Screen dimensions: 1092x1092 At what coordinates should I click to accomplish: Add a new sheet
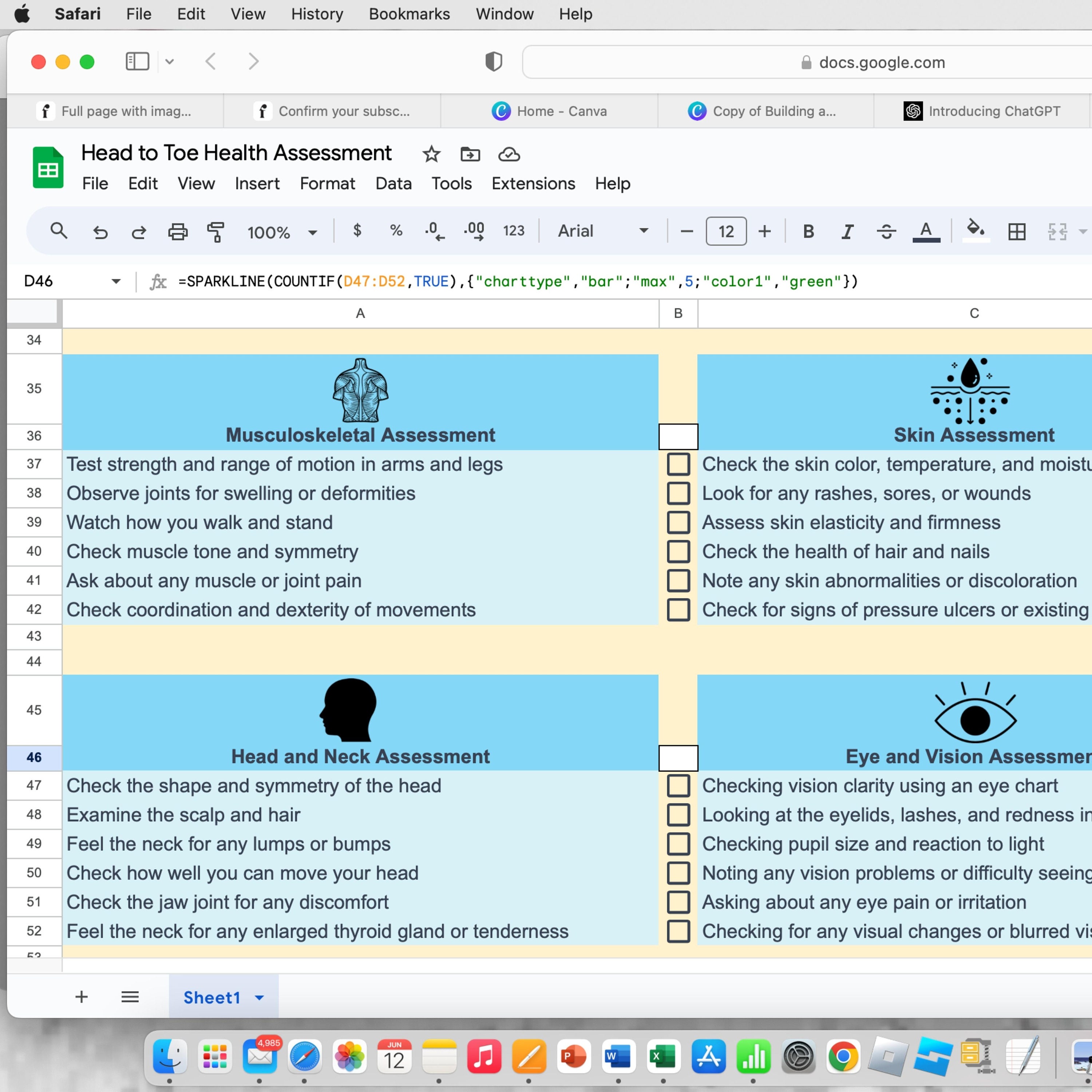pyautogui.click(x=82, y=997)
